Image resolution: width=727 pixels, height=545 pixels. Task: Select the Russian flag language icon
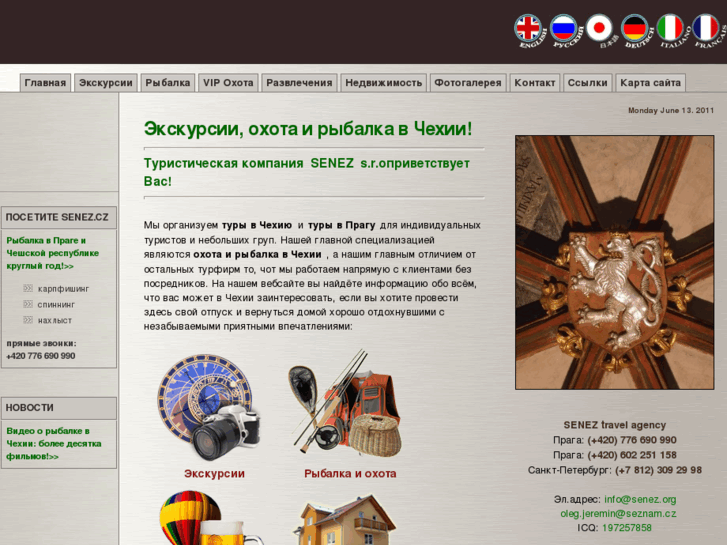(x=564, y=29)
